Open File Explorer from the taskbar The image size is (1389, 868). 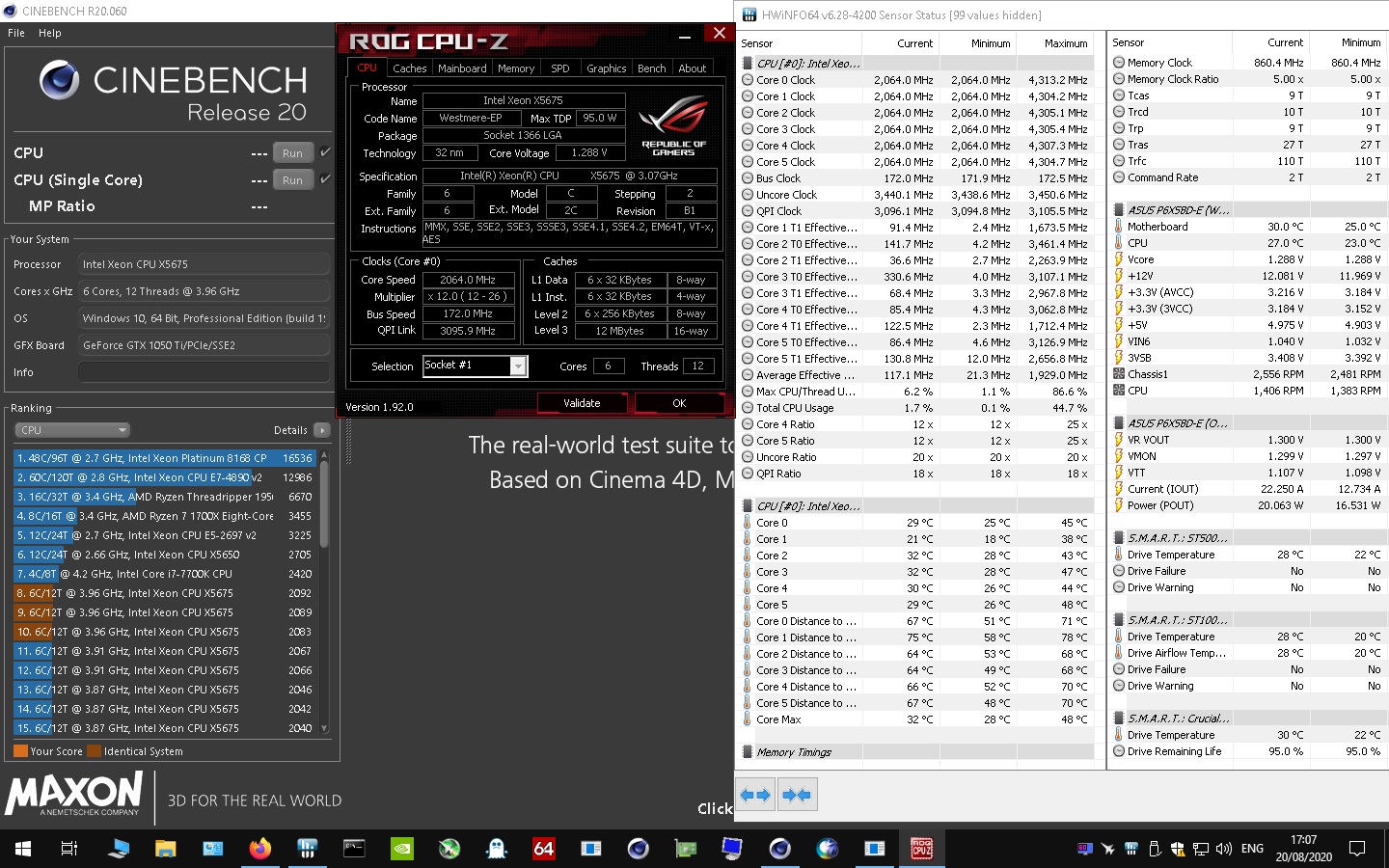pos(166,849)
